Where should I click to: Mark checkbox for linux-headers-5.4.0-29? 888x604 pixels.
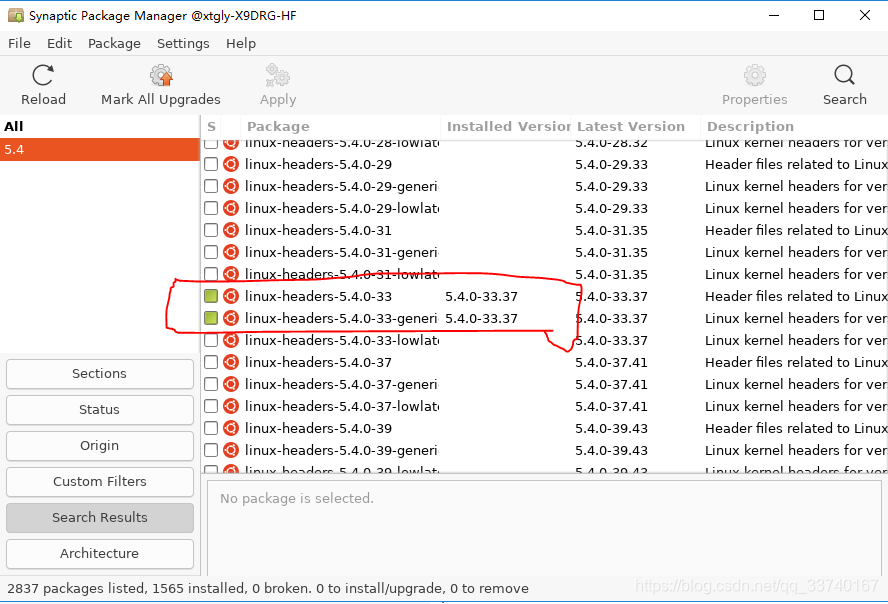[x=211, y=164]
